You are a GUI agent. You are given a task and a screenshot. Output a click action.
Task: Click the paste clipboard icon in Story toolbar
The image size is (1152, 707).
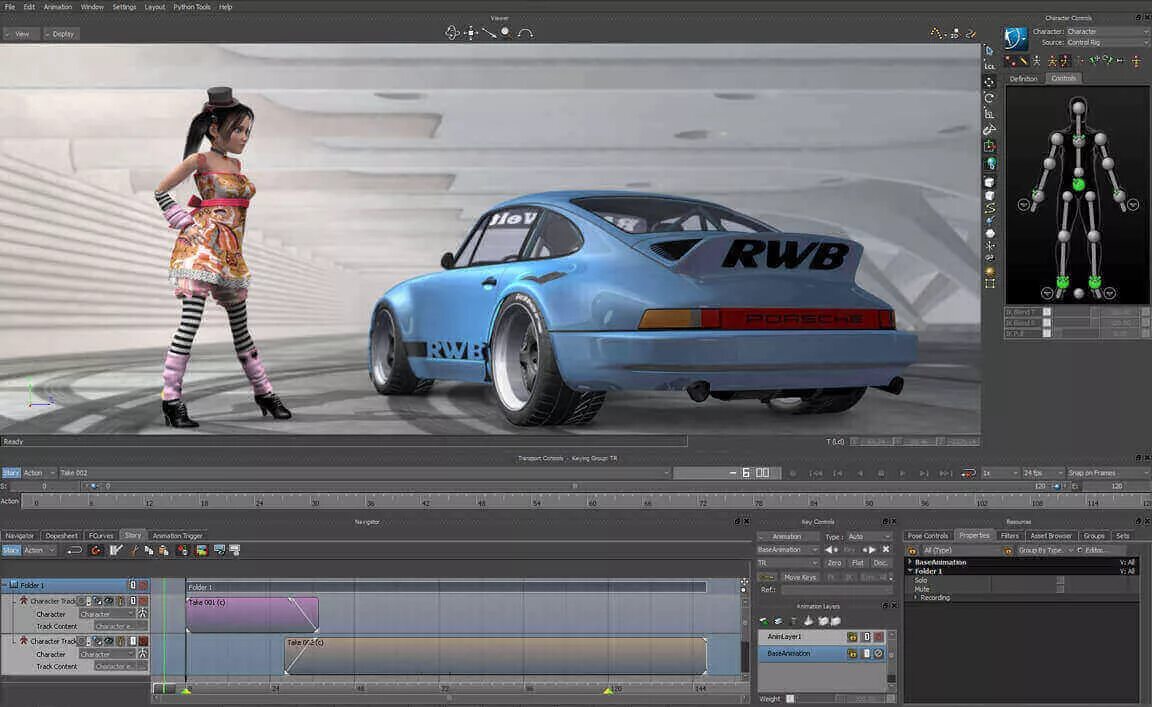[163, 550]
